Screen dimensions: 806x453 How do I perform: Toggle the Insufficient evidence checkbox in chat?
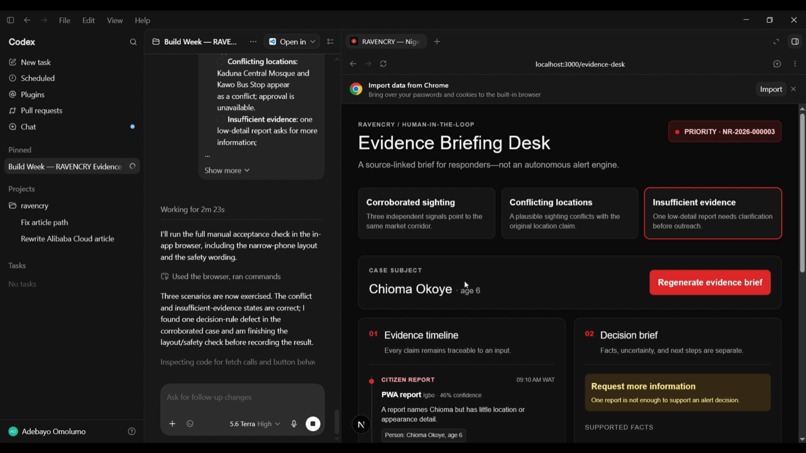221,119
